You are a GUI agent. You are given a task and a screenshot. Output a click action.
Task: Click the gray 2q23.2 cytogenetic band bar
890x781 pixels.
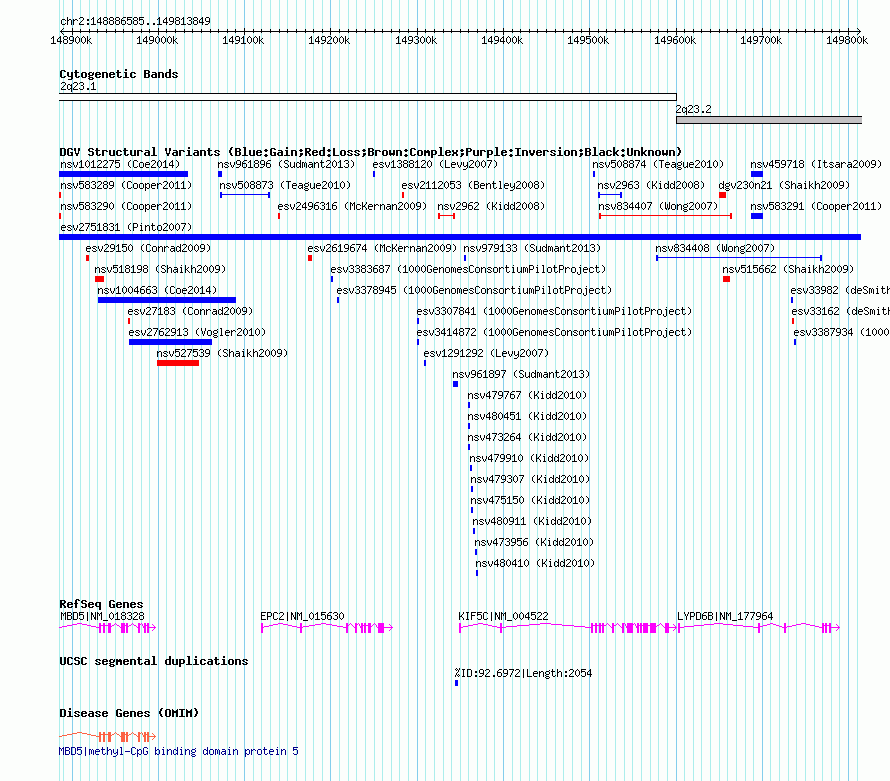(769, 120)
